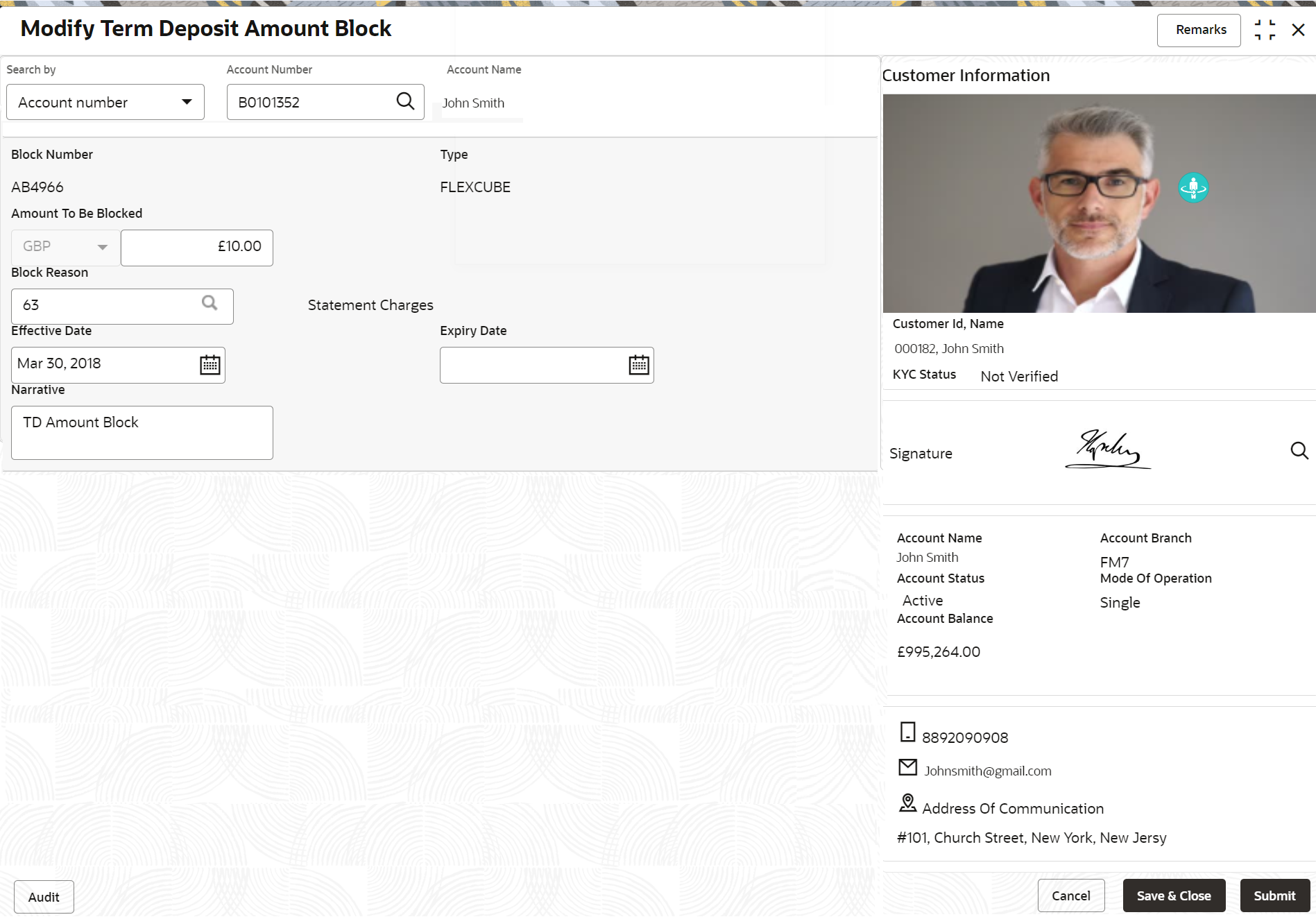Open the Effective Date calendar picker

click(210, 365)
